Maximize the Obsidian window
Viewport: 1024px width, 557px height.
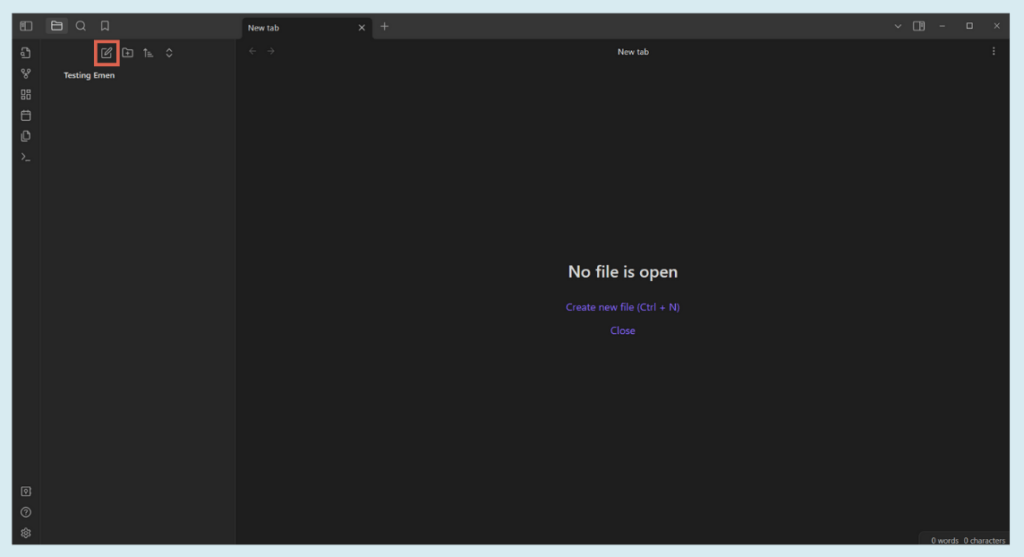[970, 27]
